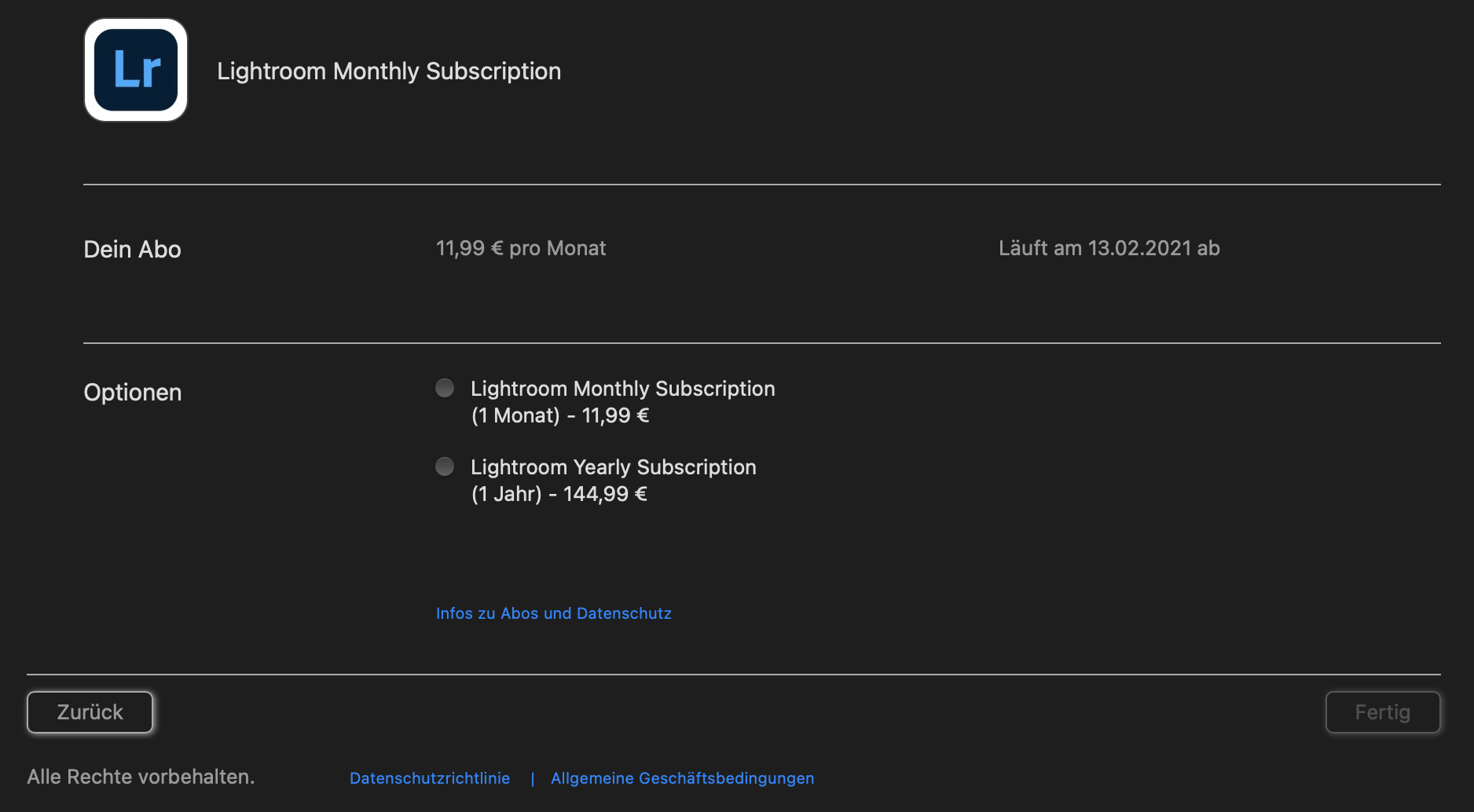
Task: Click the Dein Abo label
Action: pyautogui.click(x=133, y=250)
